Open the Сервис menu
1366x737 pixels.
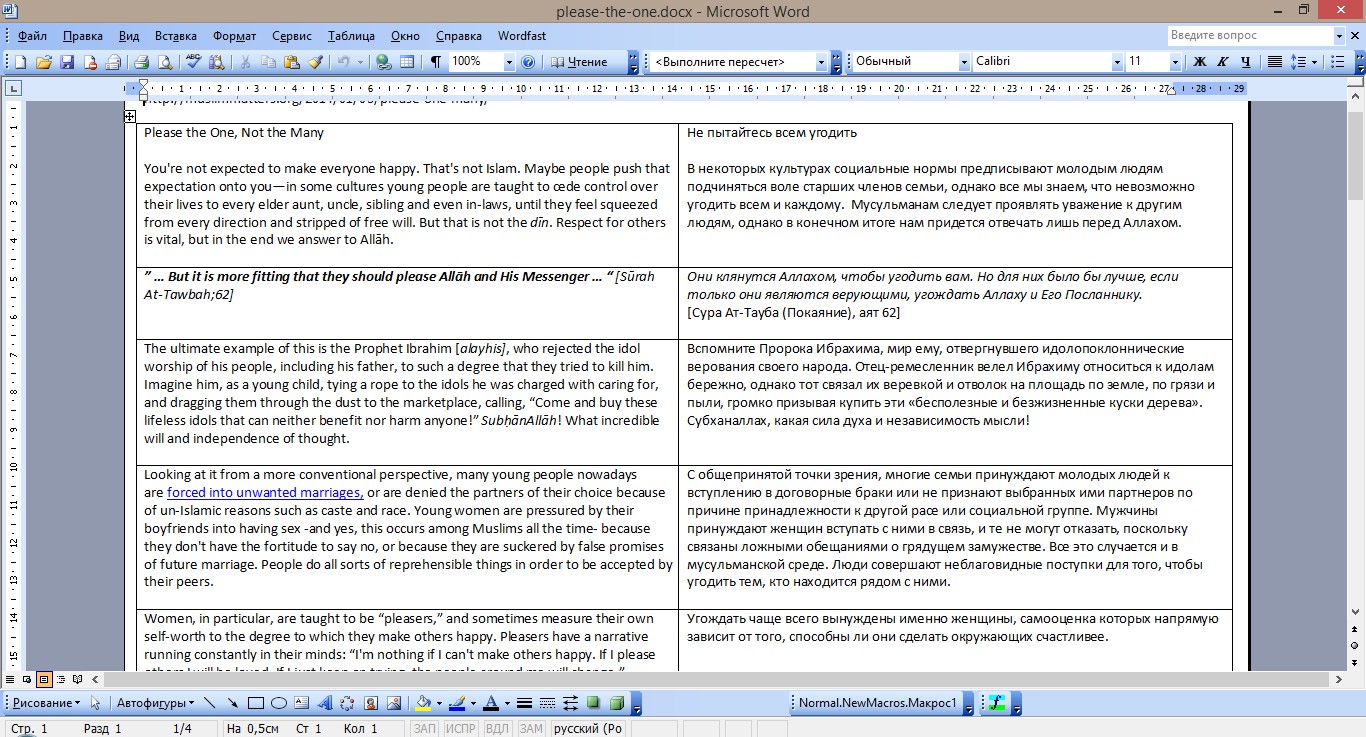pos(291,36)
